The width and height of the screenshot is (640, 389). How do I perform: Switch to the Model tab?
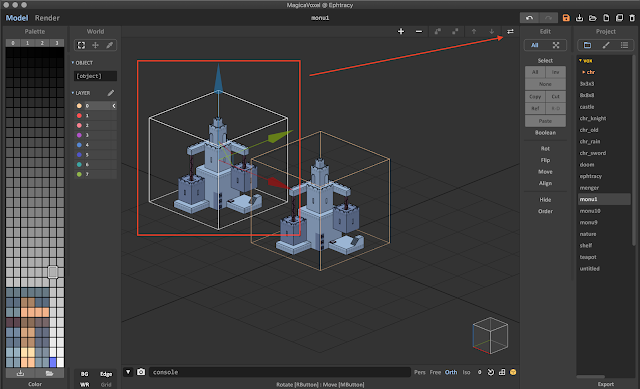pyautogui.click(x=17, y=18)
